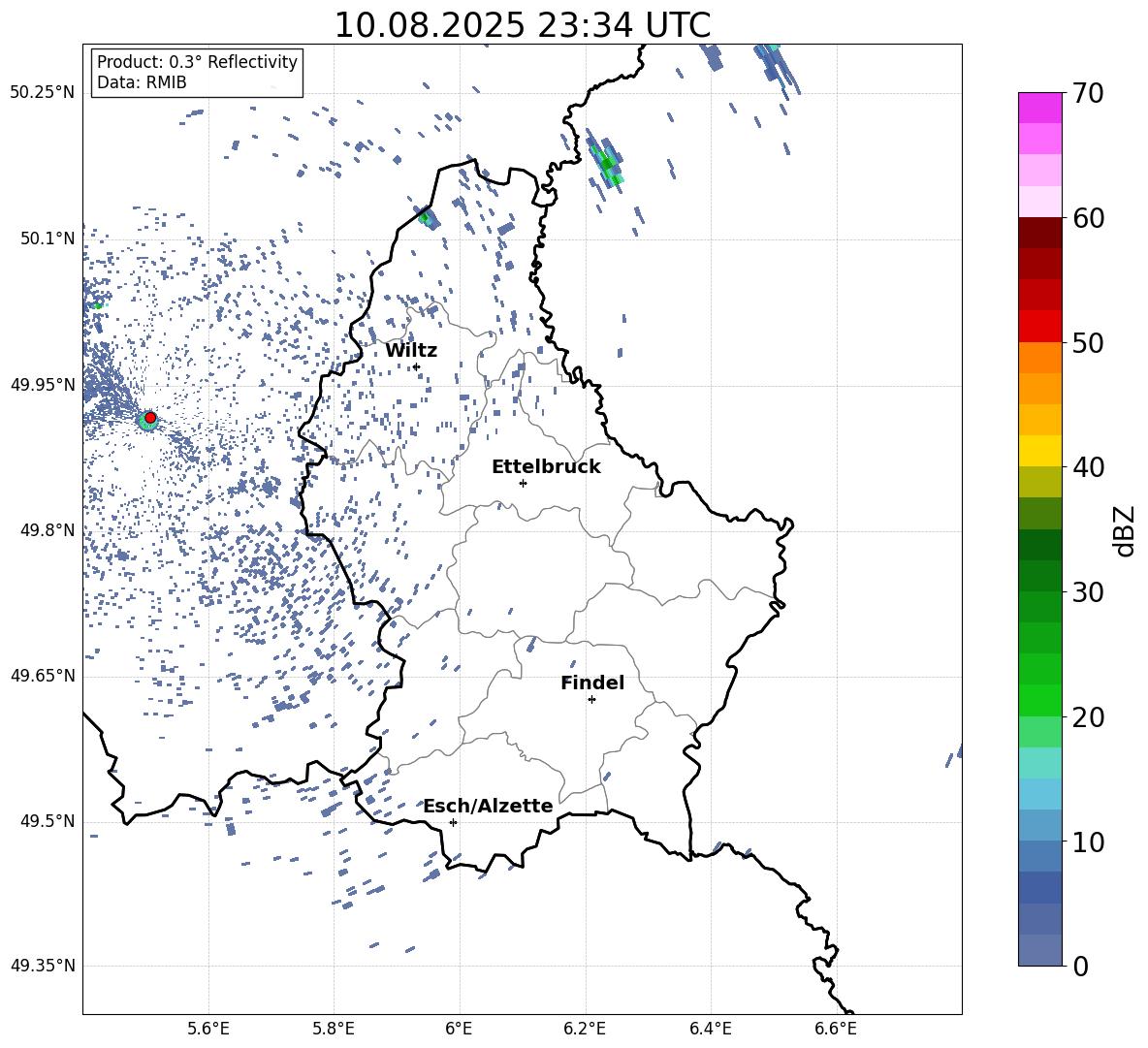The width and height of the screenshot is (1148, 1048).
Task: Click the Esch/Alzette station cross marker
Action: point(453,822)
